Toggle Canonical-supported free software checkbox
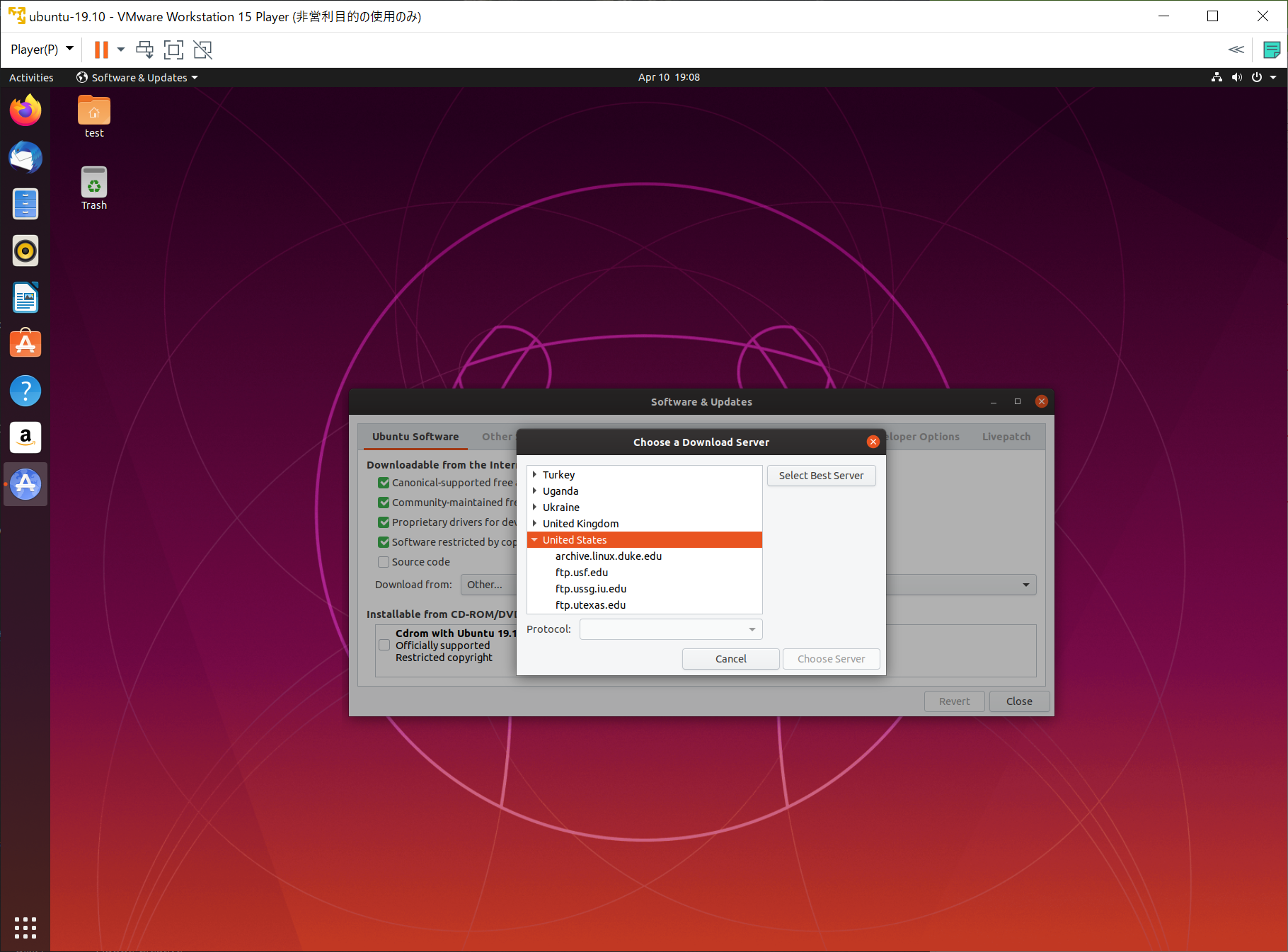 coord(384,483)
